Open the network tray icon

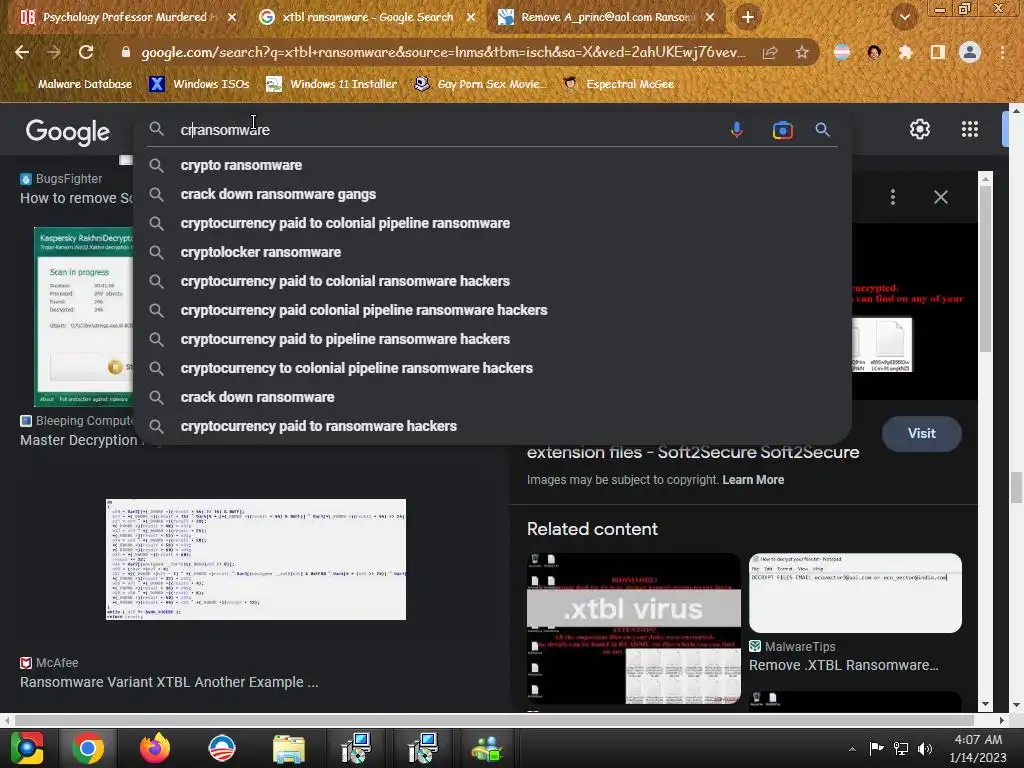pyautogui.click(x=901, y=749)
